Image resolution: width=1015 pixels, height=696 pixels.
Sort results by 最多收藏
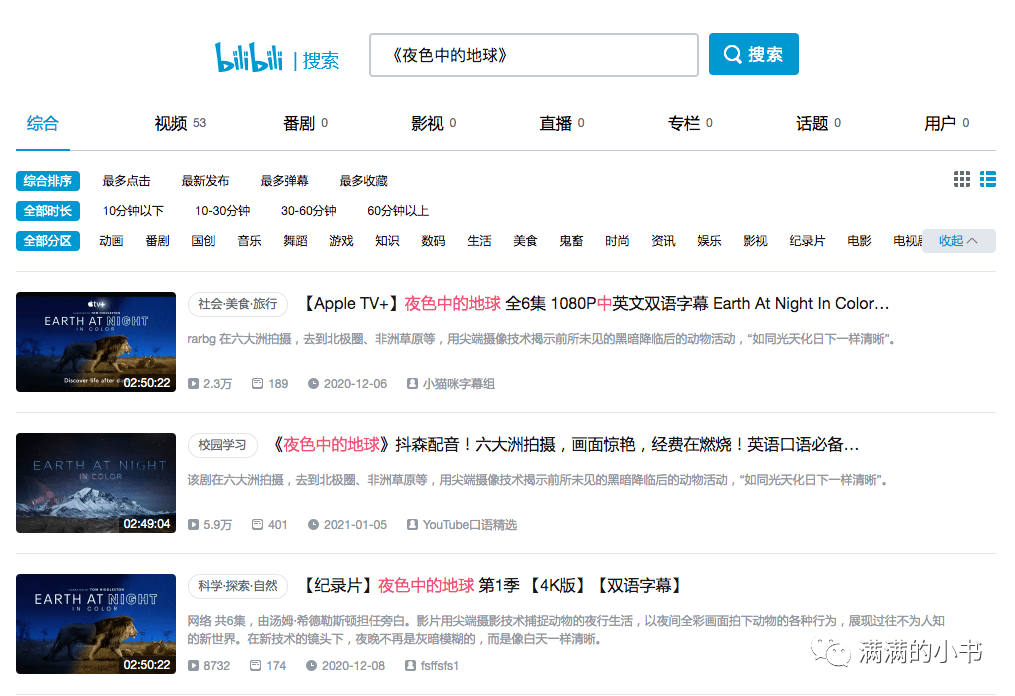pos(363,181)
